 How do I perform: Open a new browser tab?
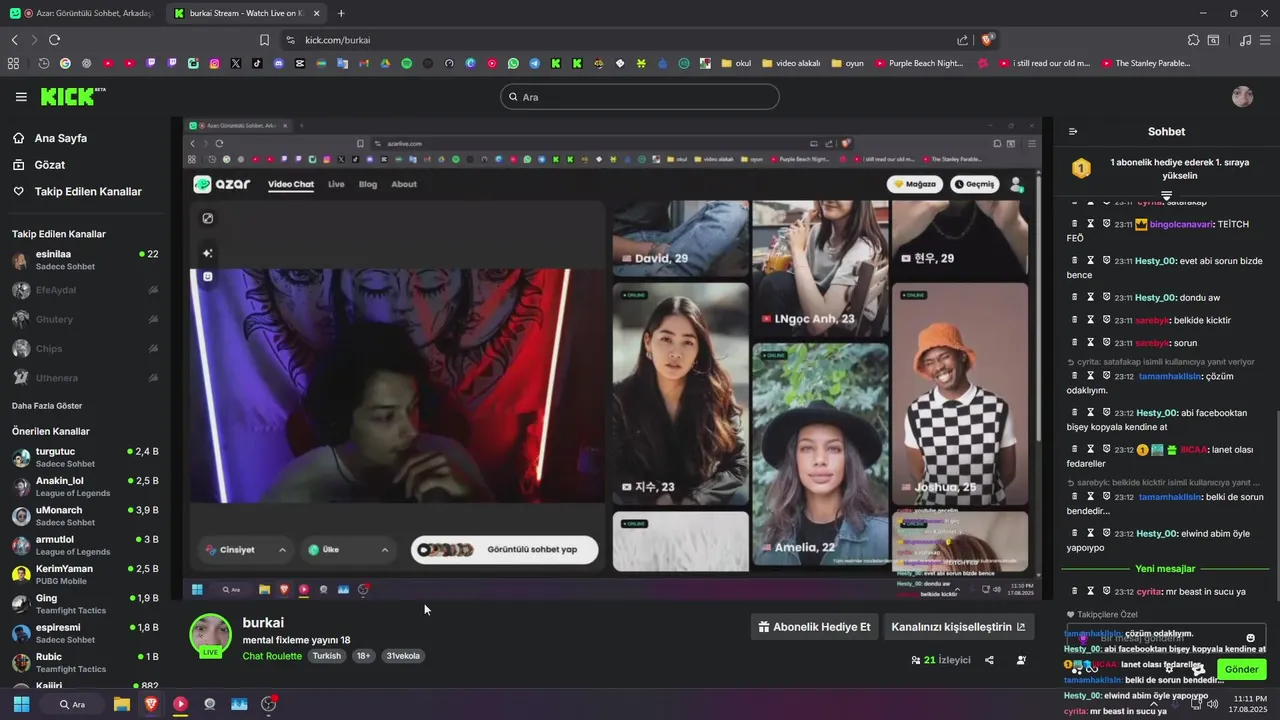pyautogui.click(x=341, y=13)
